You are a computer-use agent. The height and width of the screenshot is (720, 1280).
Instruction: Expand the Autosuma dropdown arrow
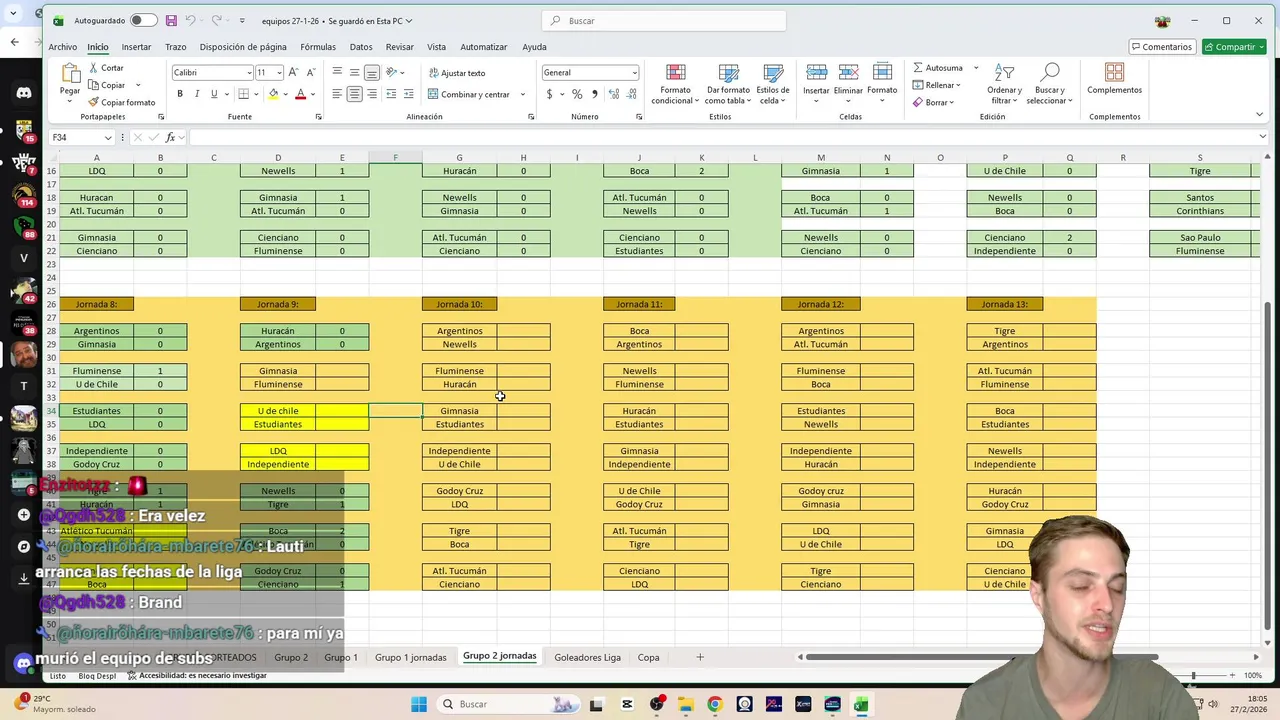pyautogui.click(x=975, y=68)
